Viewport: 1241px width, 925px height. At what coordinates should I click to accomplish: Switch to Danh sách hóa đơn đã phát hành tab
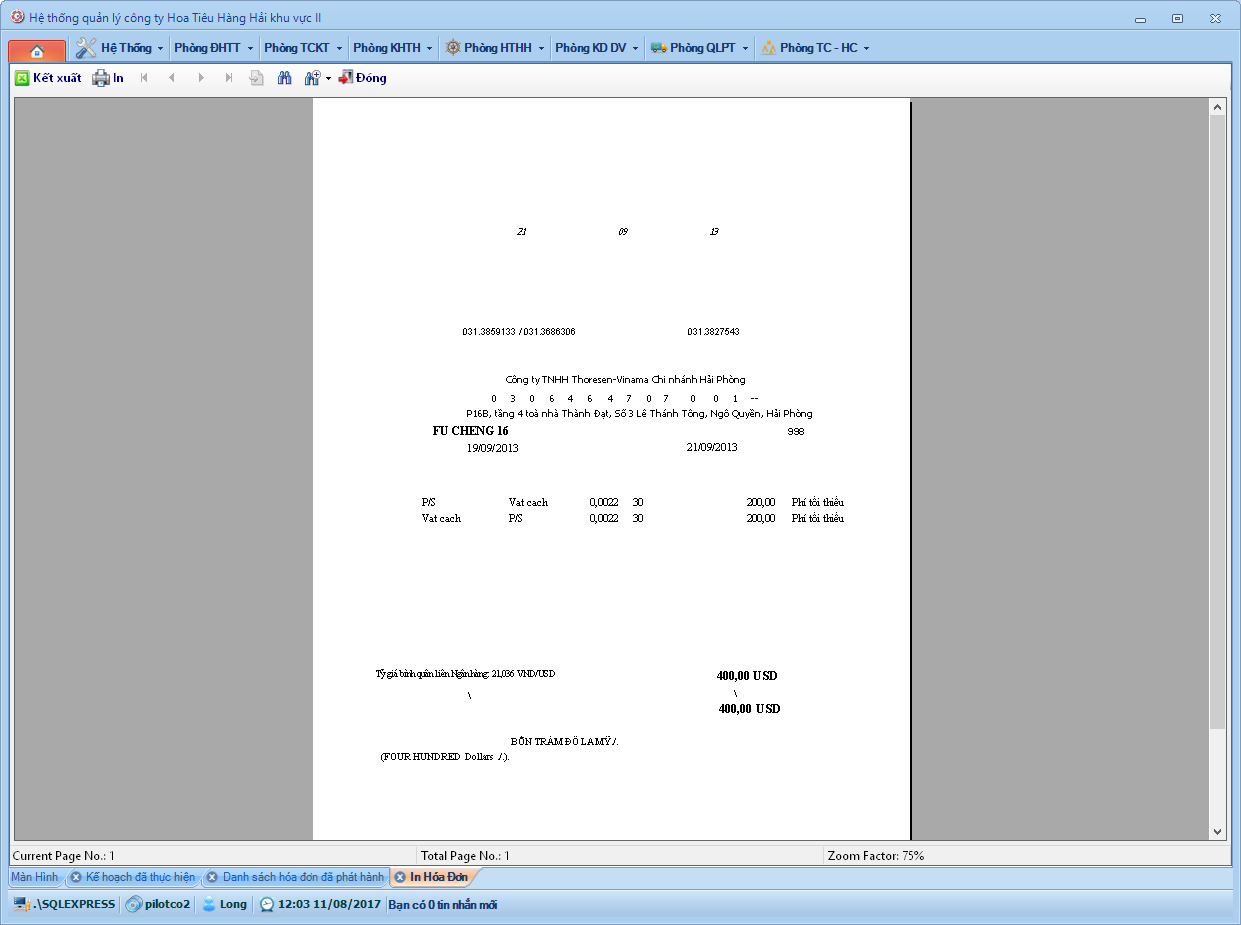[302, 877]
